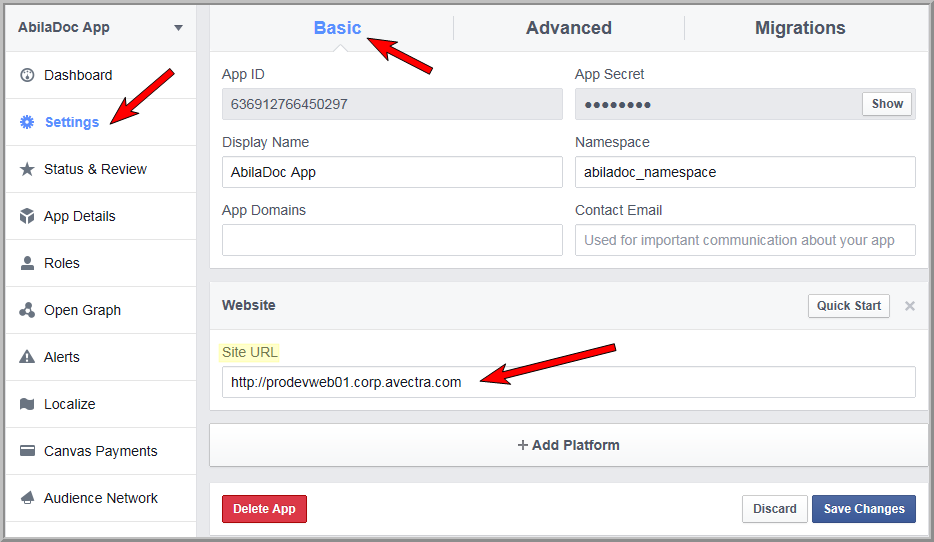Click the App Domains label
The height and width of the screenshot is (542, 934).
click(x=263, y=210)
